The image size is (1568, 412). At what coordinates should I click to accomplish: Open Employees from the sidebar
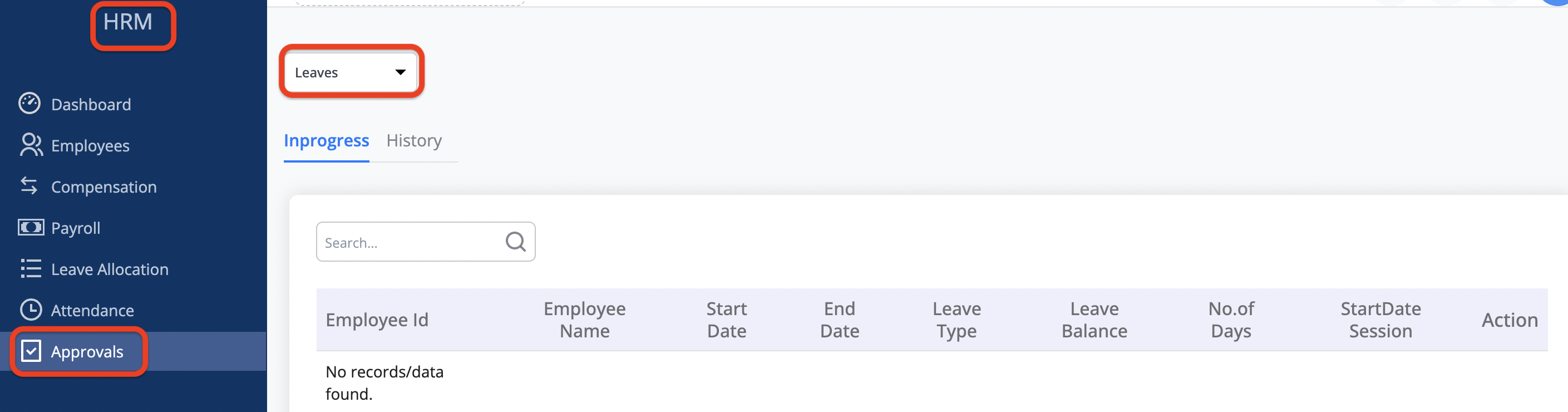tap(90, 146)
